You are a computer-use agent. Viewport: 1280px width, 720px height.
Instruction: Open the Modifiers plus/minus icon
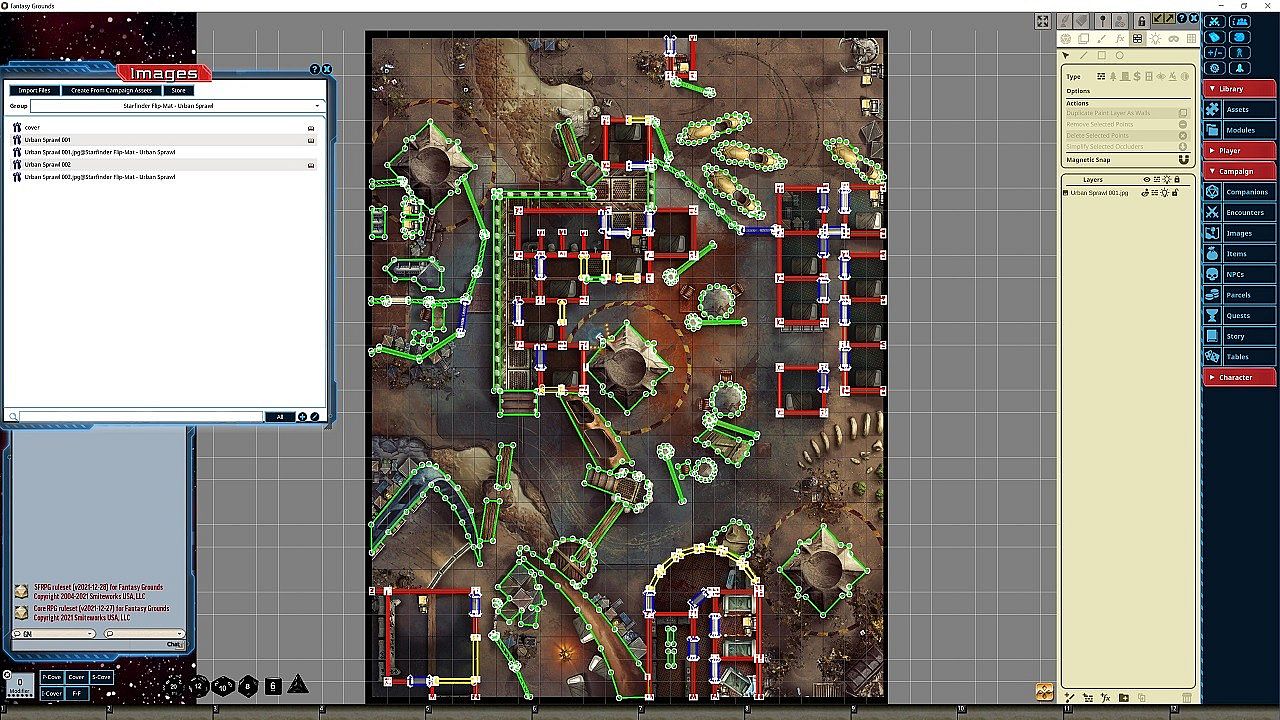[1215, 53]
